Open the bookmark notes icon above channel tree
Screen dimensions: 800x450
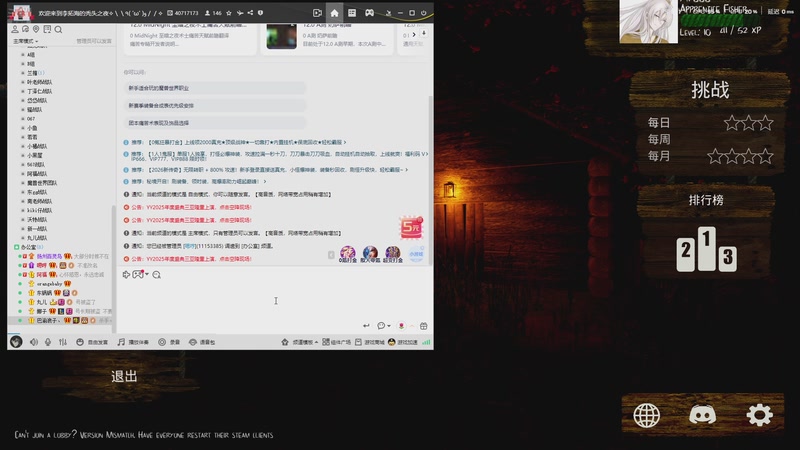pos(47,29)
